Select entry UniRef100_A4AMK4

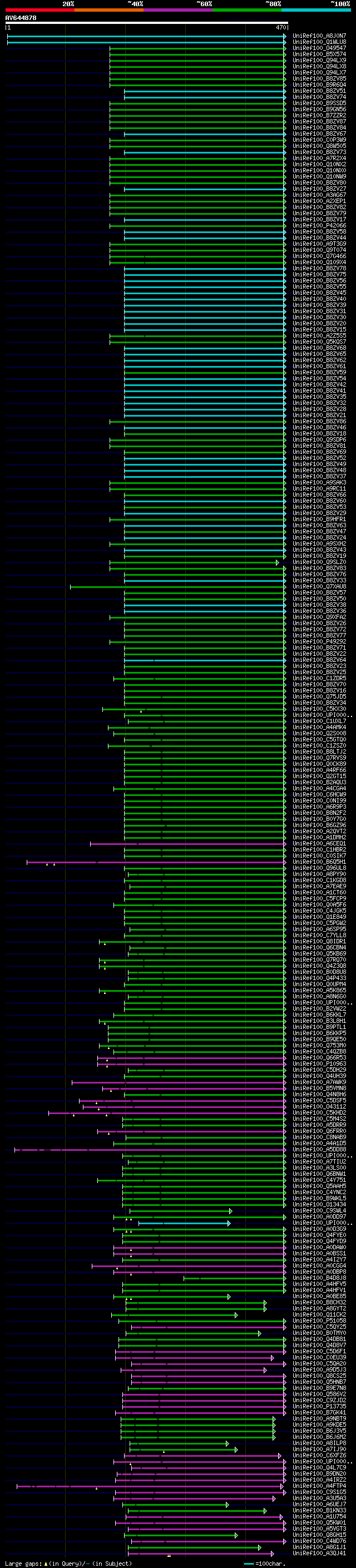(319, 728)
